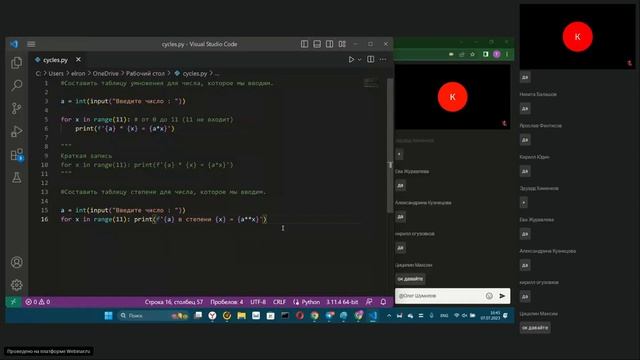Click the chat message input field
Image resolution: width=640 pixels, height=360 pixels.
coord(440,296)
